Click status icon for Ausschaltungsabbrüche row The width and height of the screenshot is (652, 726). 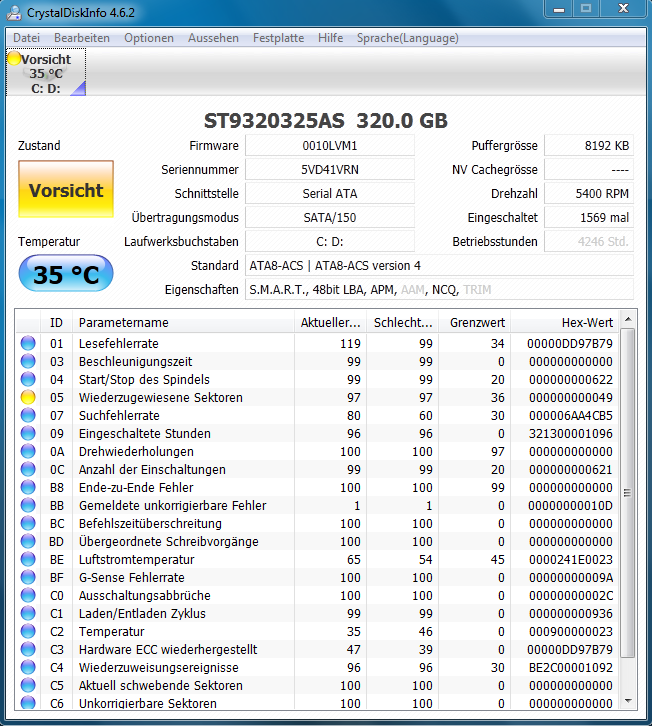(28, 595)
